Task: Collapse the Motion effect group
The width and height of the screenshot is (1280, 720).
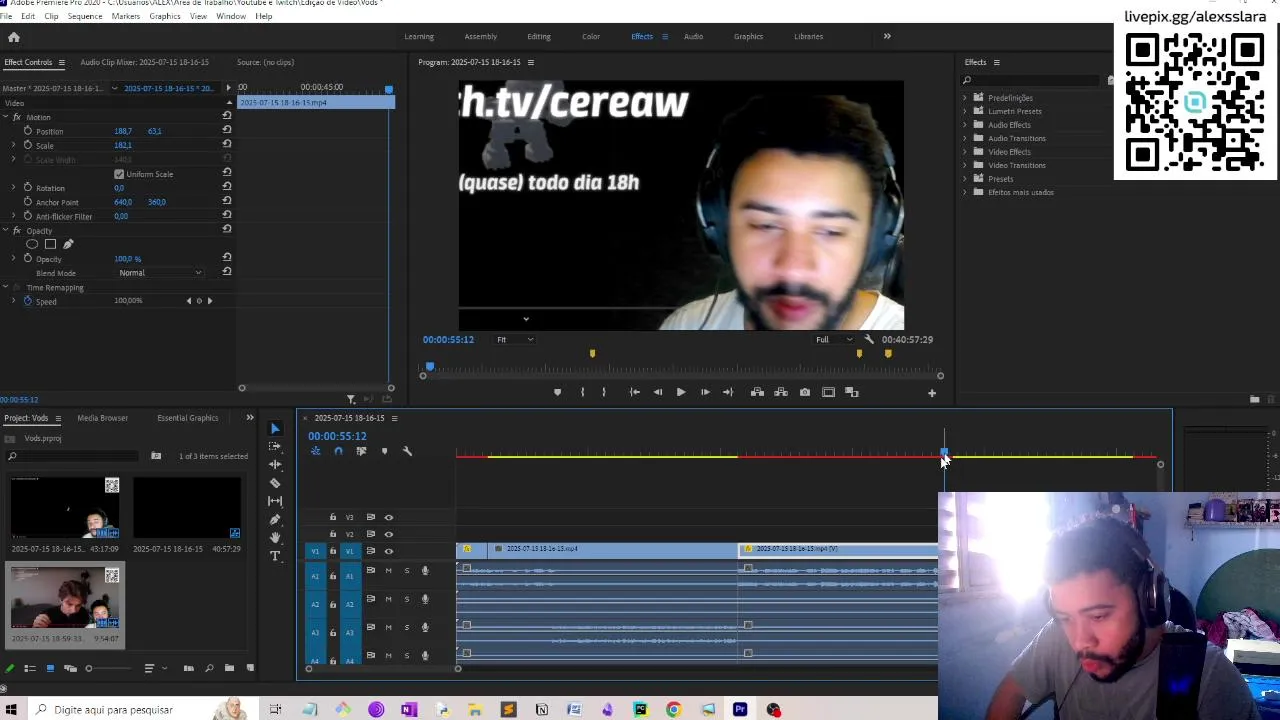Action: coord(5,117)
